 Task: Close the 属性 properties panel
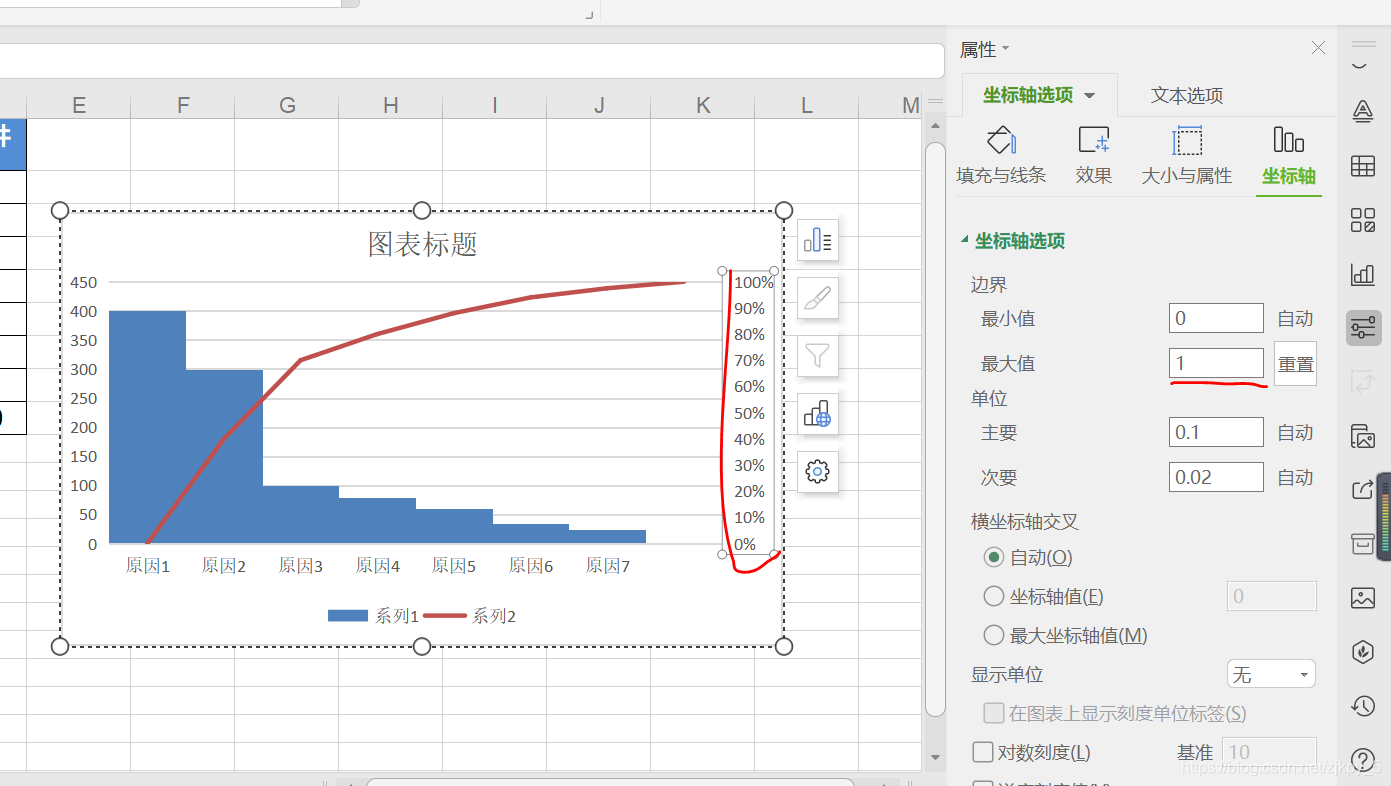pos(1318,48)
